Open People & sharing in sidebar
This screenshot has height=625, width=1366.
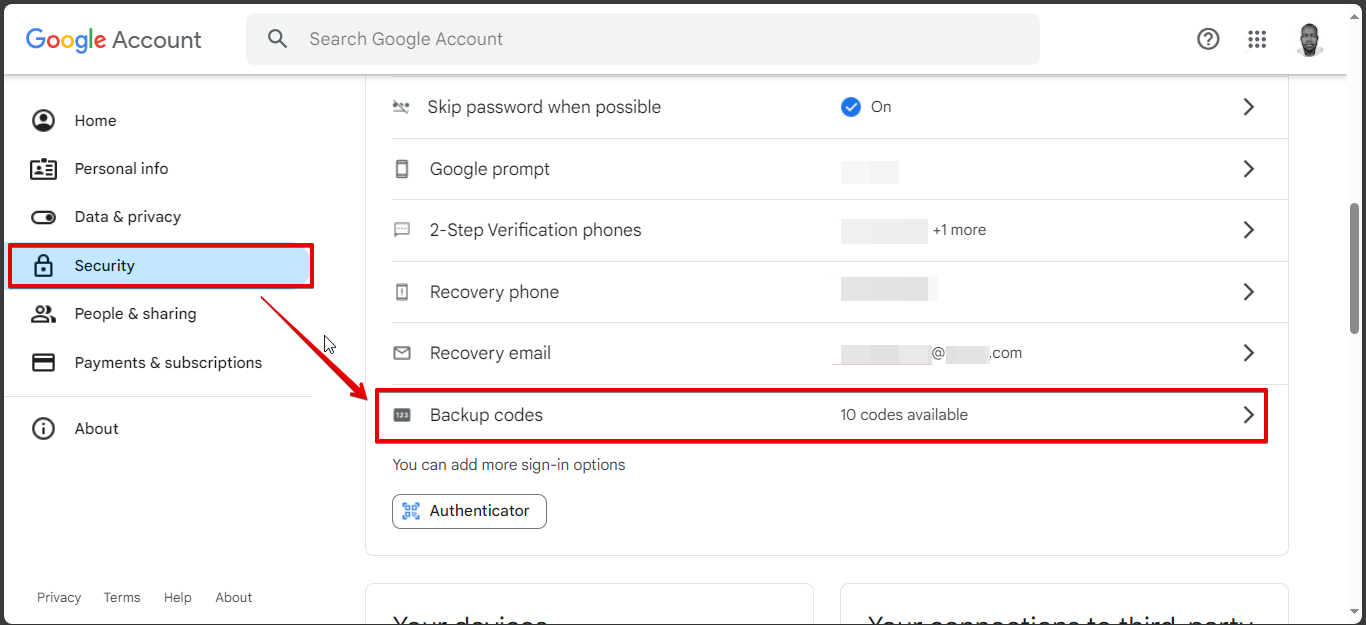135,314
